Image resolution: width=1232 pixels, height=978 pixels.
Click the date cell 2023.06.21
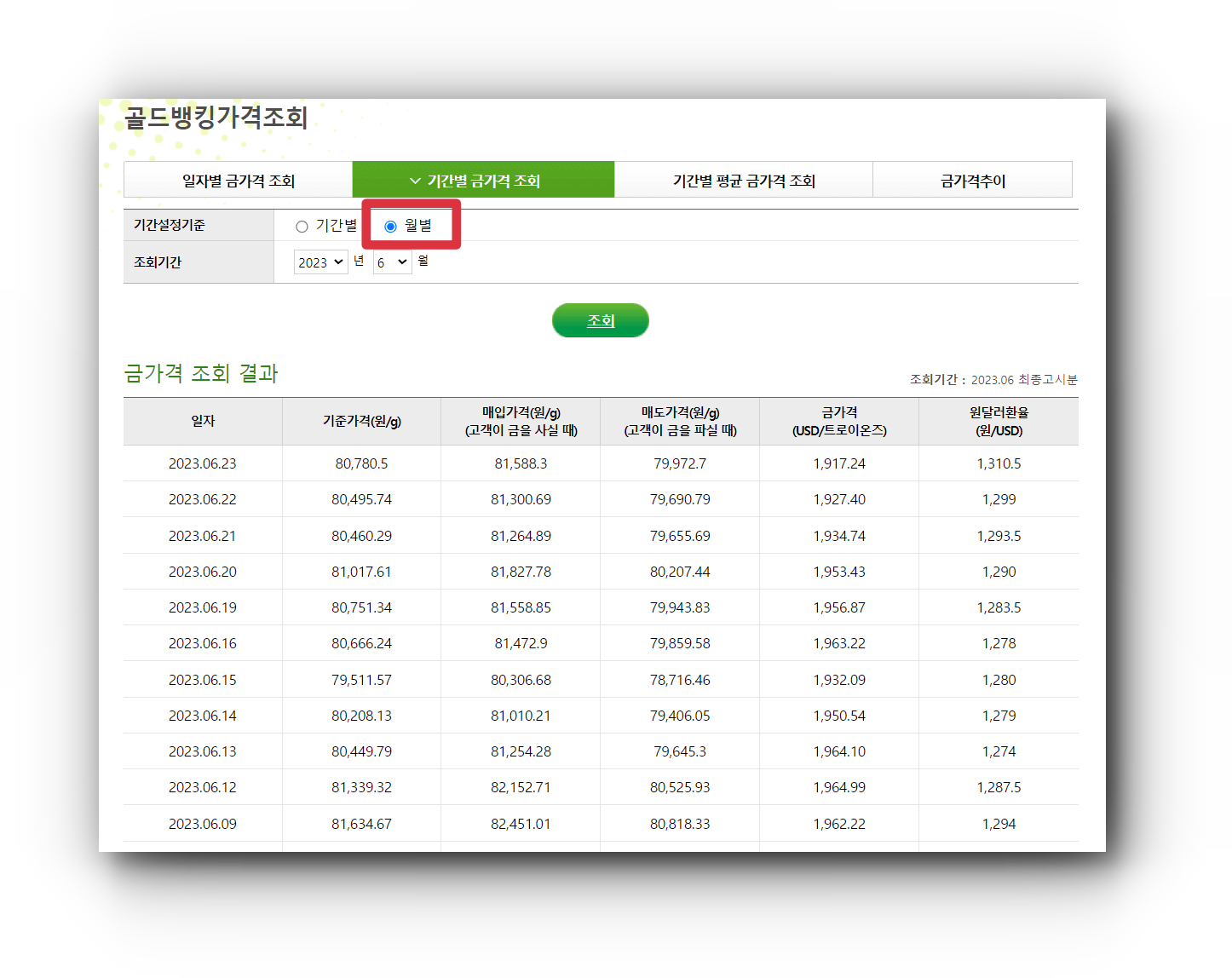pyautogui.click(x=203, y=536)
